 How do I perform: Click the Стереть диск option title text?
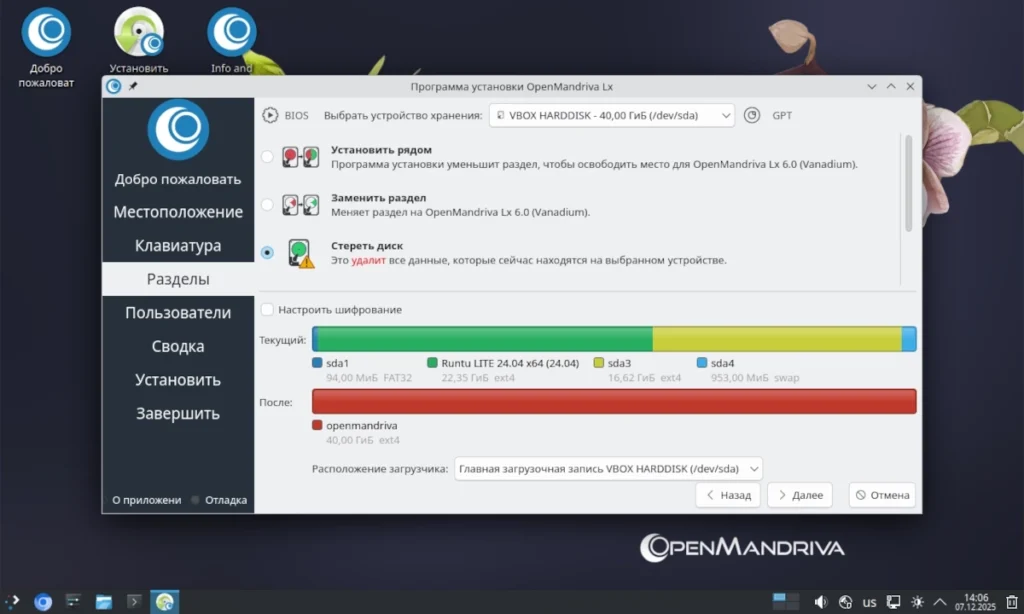coord(367,246)
